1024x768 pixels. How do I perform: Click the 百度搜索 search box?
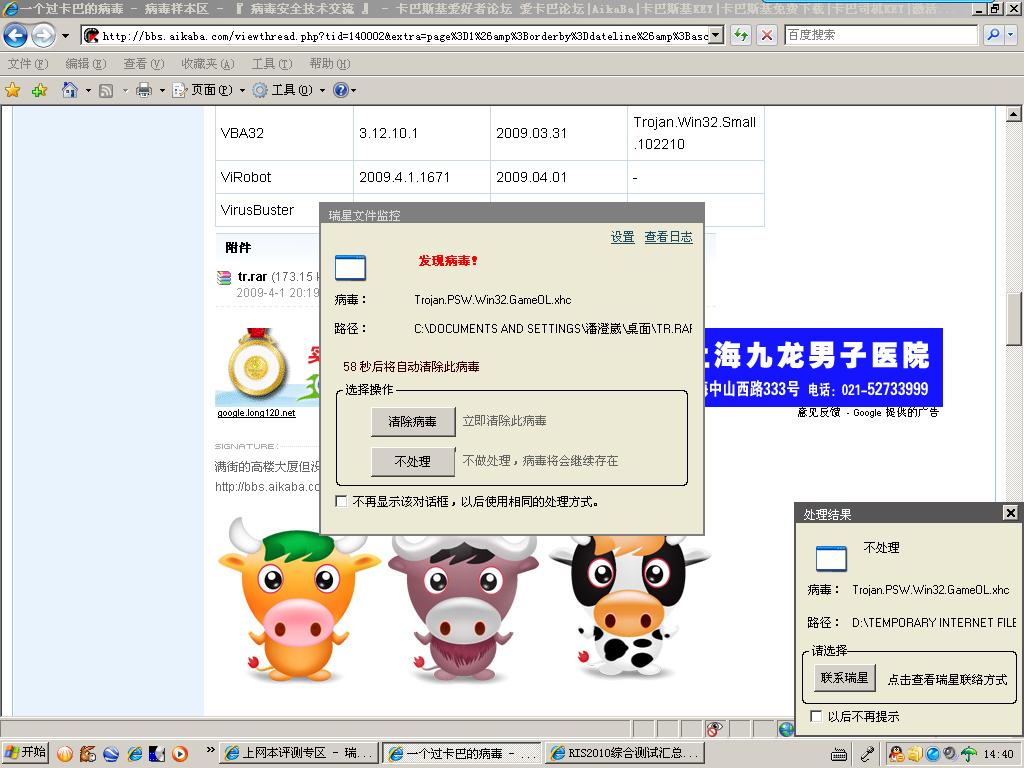(x=880, y=35)
